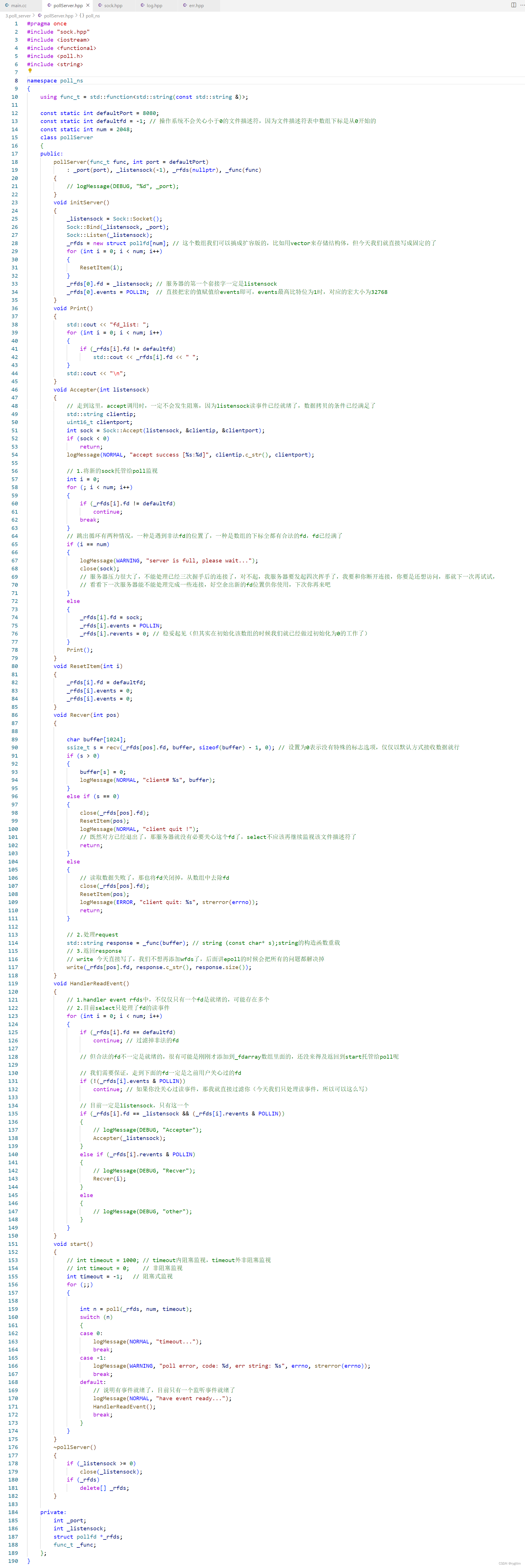Open the editor more actions menu

tap(521, 5)
